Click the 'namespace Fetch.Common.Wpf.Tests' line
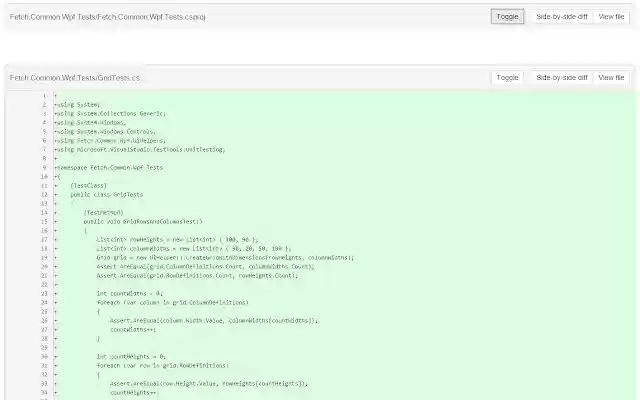The image size is (640, 400). click(109, 168)
